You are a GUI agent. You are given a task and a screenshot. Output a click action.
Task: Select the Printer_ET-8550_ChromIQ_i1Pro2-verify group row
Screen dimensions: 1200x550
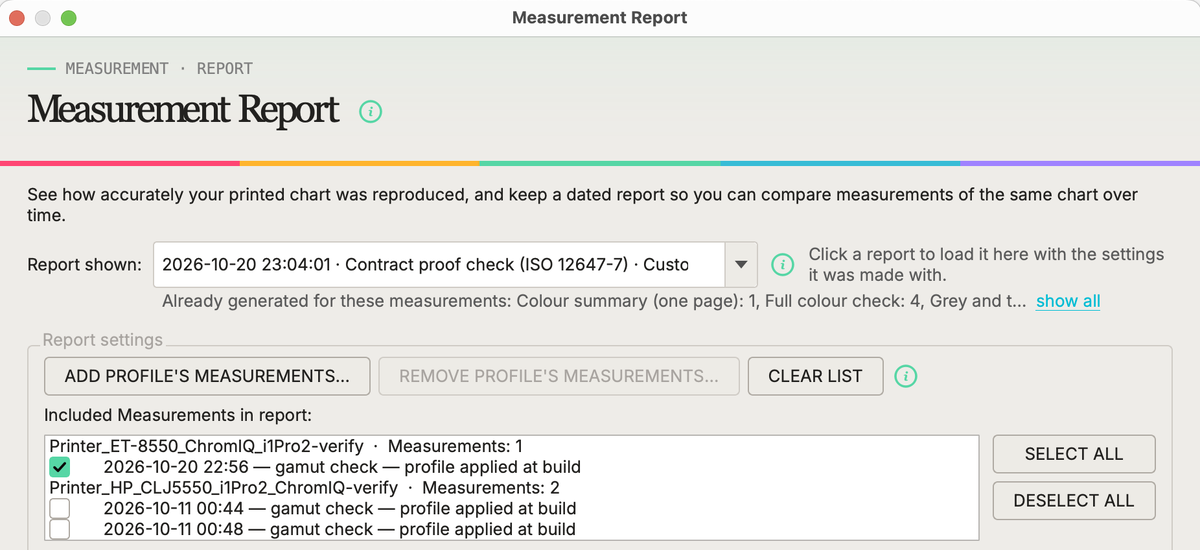pos(511,446)
